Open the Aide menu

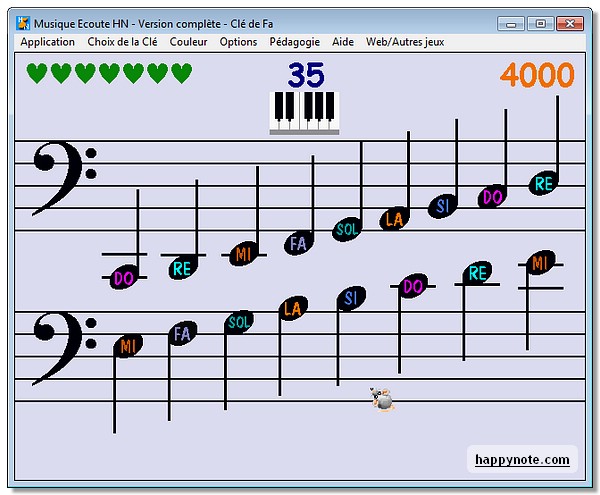pyautogui.click(x=343, y=42)
